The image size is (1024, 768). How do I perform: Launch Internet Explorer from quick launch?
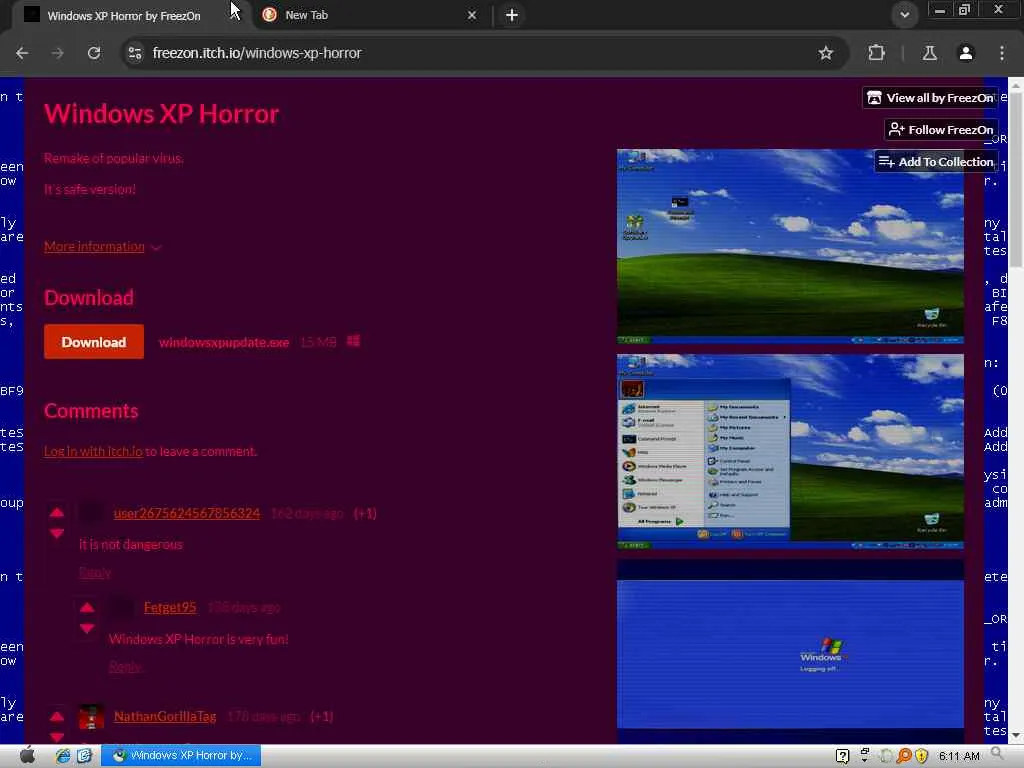(63, 756)
